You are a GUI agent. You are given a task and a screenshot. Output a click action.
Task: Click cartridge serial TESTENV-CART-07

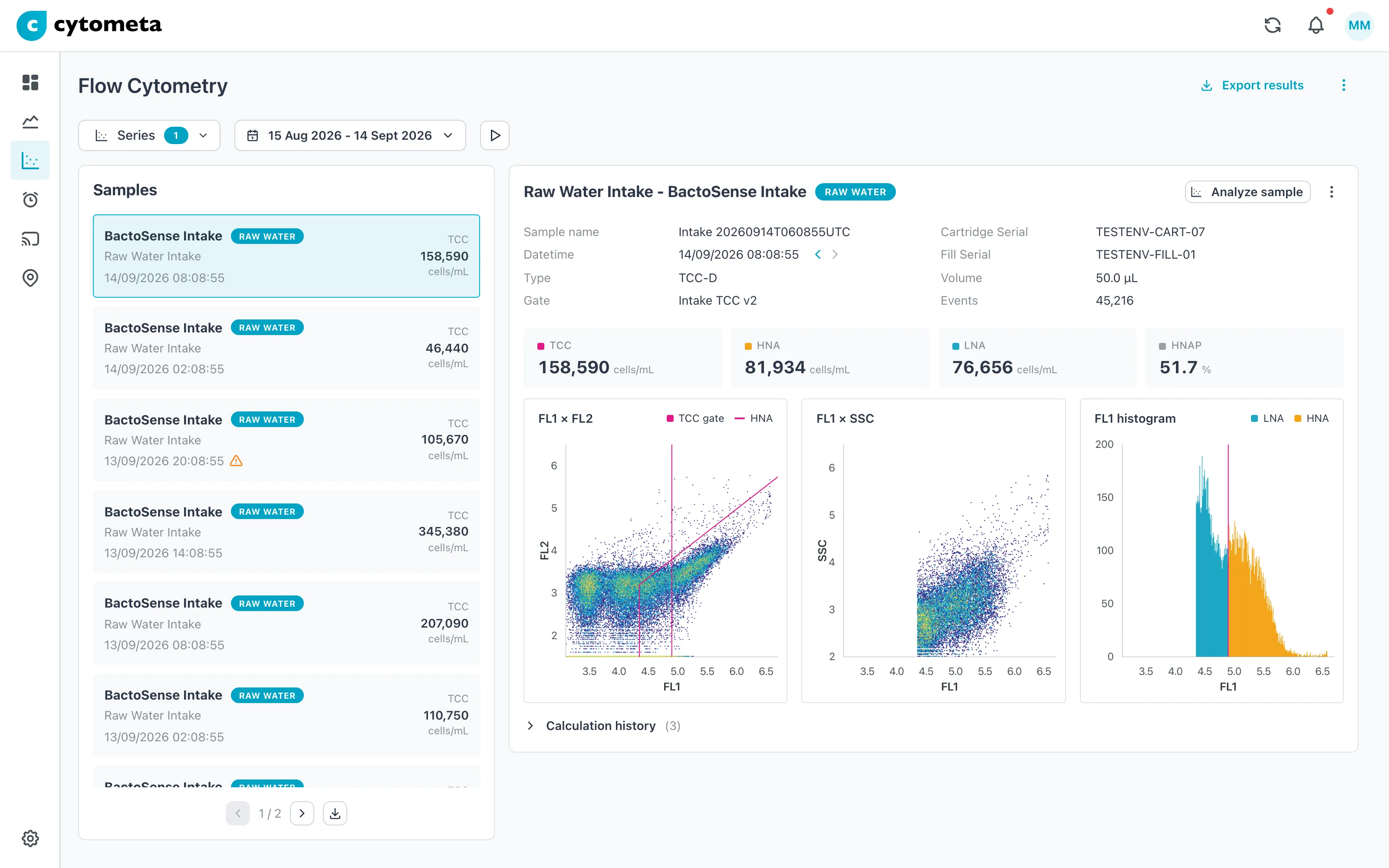click(x=1150, y=232)
